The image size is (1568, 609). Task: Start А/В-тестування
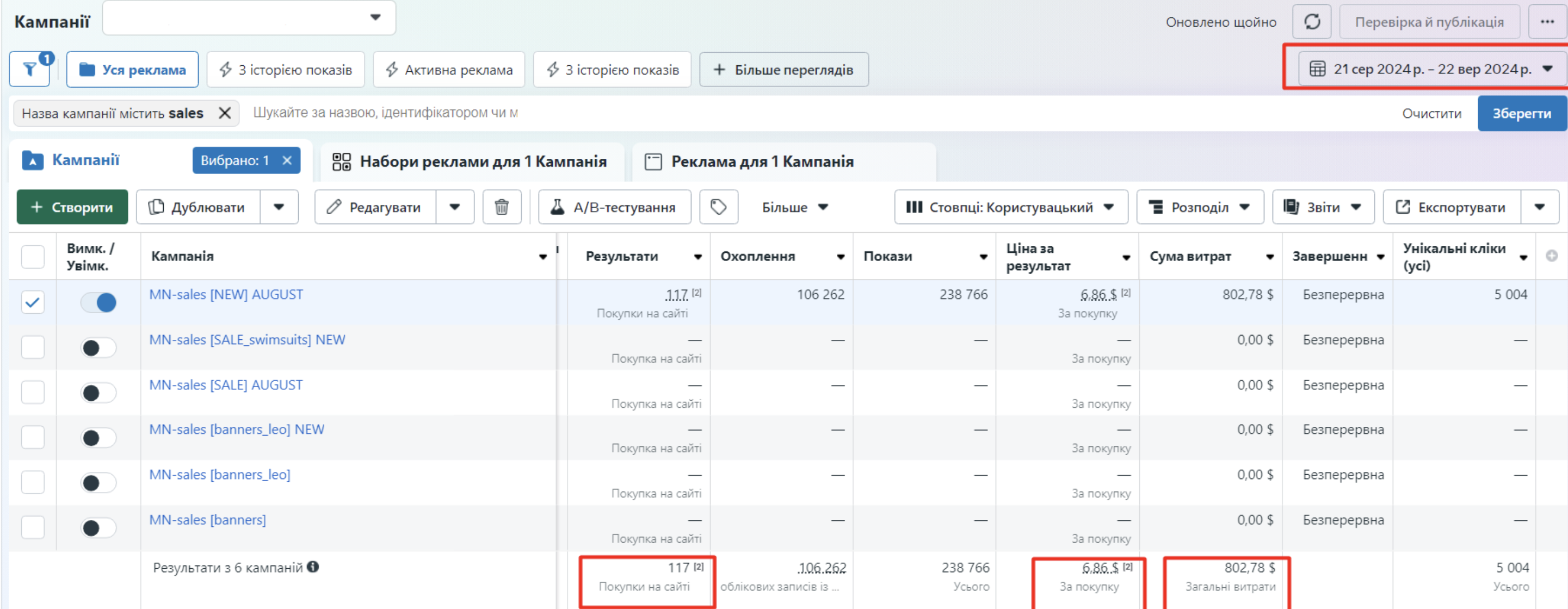615,207
